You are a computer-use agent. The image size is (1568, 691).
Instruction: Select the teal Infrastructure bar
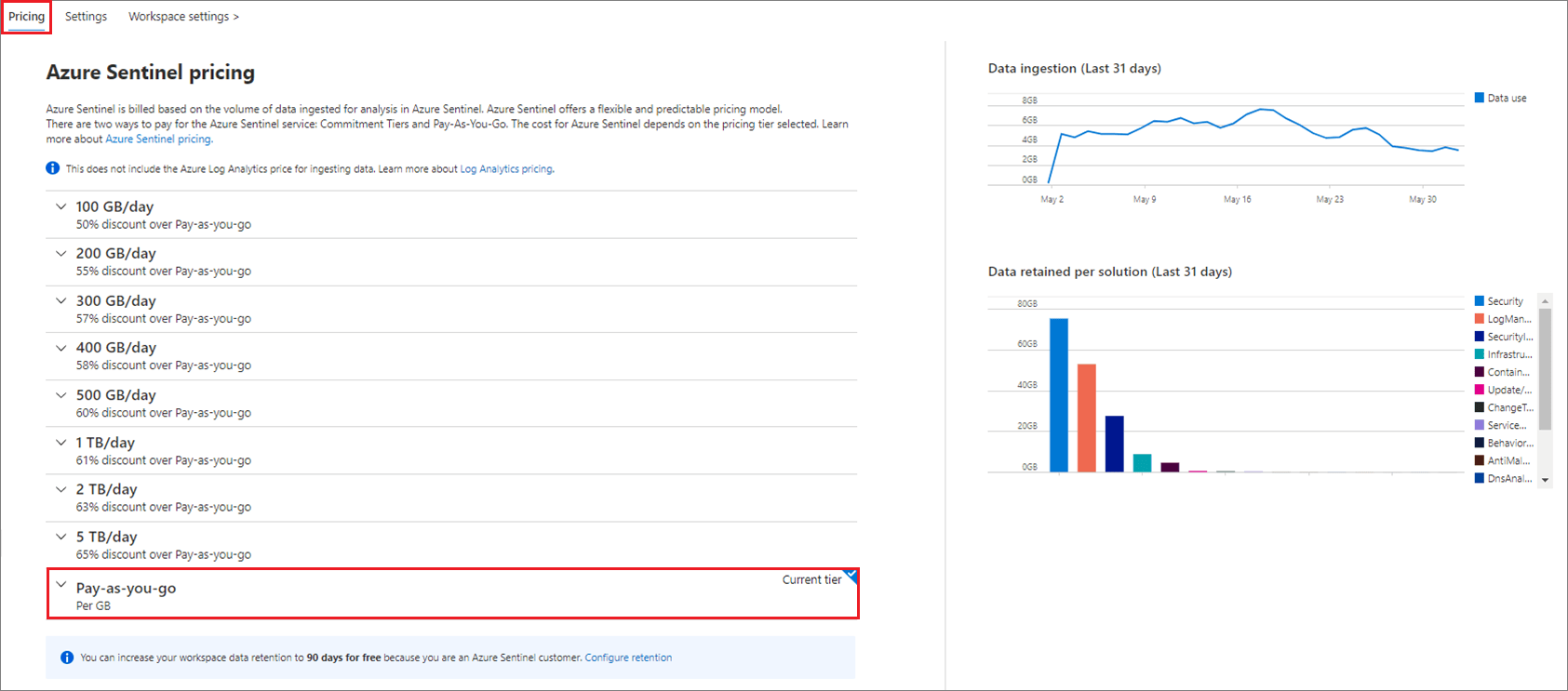tap(1143, 463)
